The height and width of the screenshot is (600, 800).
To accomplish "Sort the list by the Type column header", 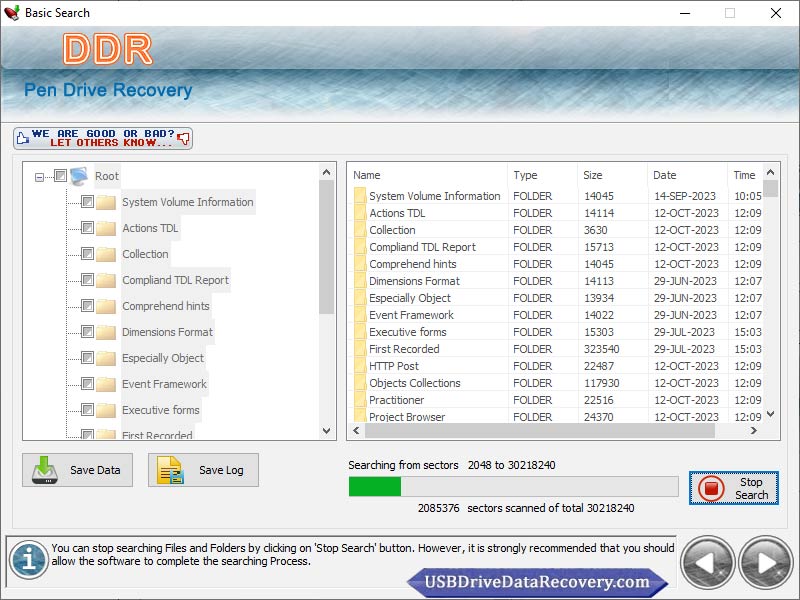I will (542, 175).
